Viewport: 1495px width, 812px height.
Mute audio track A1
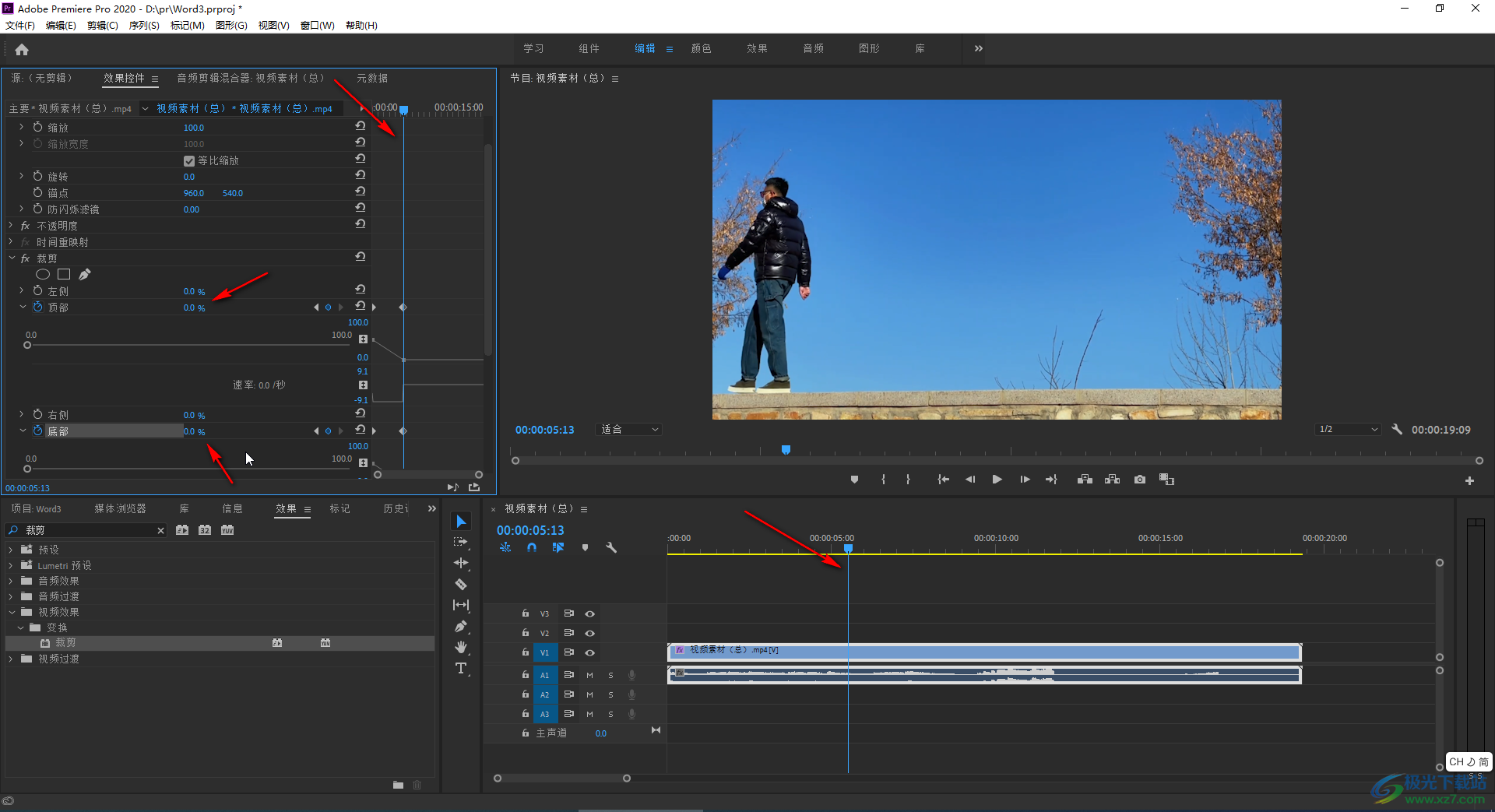[x=589, y=675]
